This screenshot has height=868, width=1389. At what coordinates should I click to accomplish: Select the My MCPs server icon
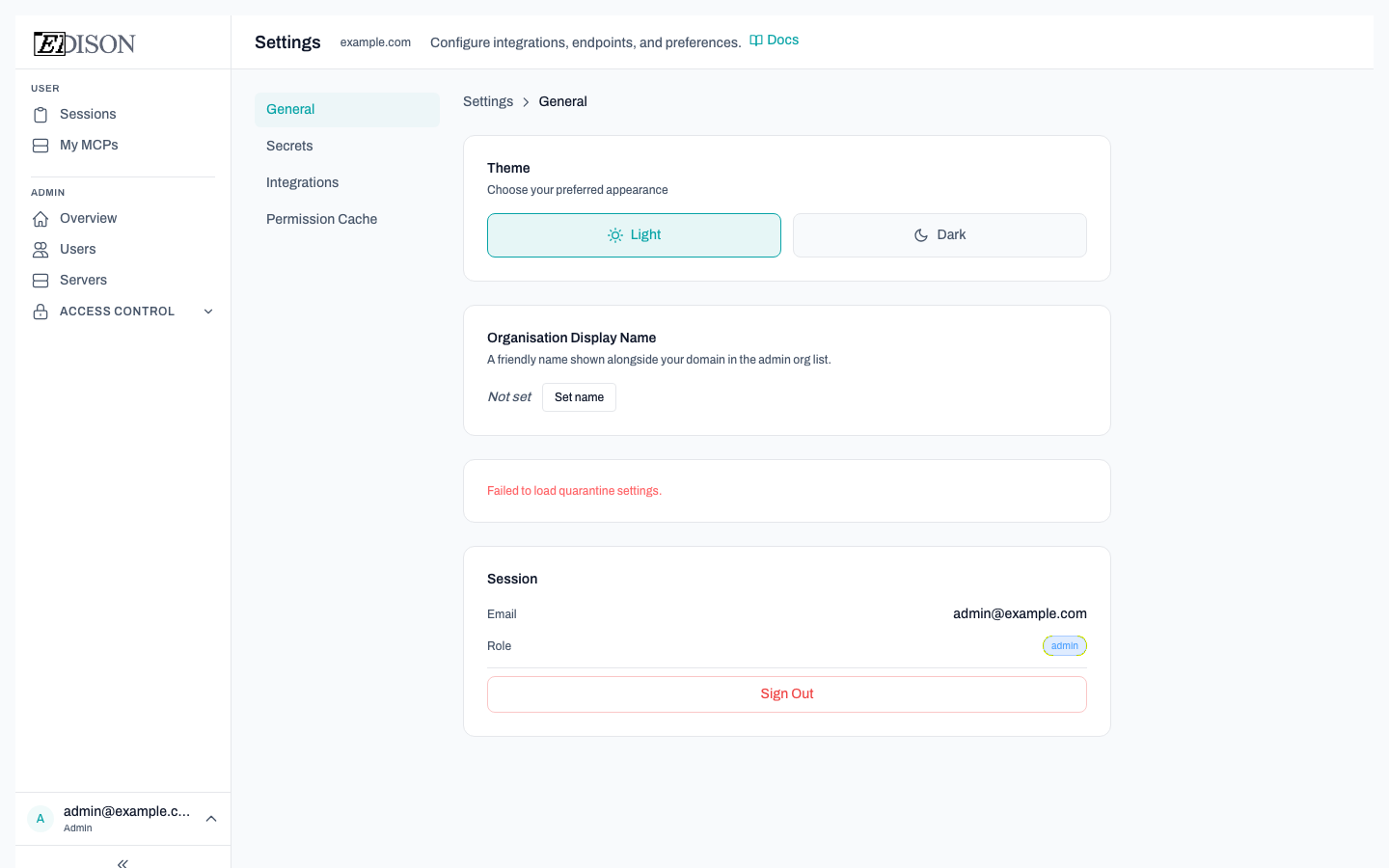pyautogui.click(x=40, y=145)
